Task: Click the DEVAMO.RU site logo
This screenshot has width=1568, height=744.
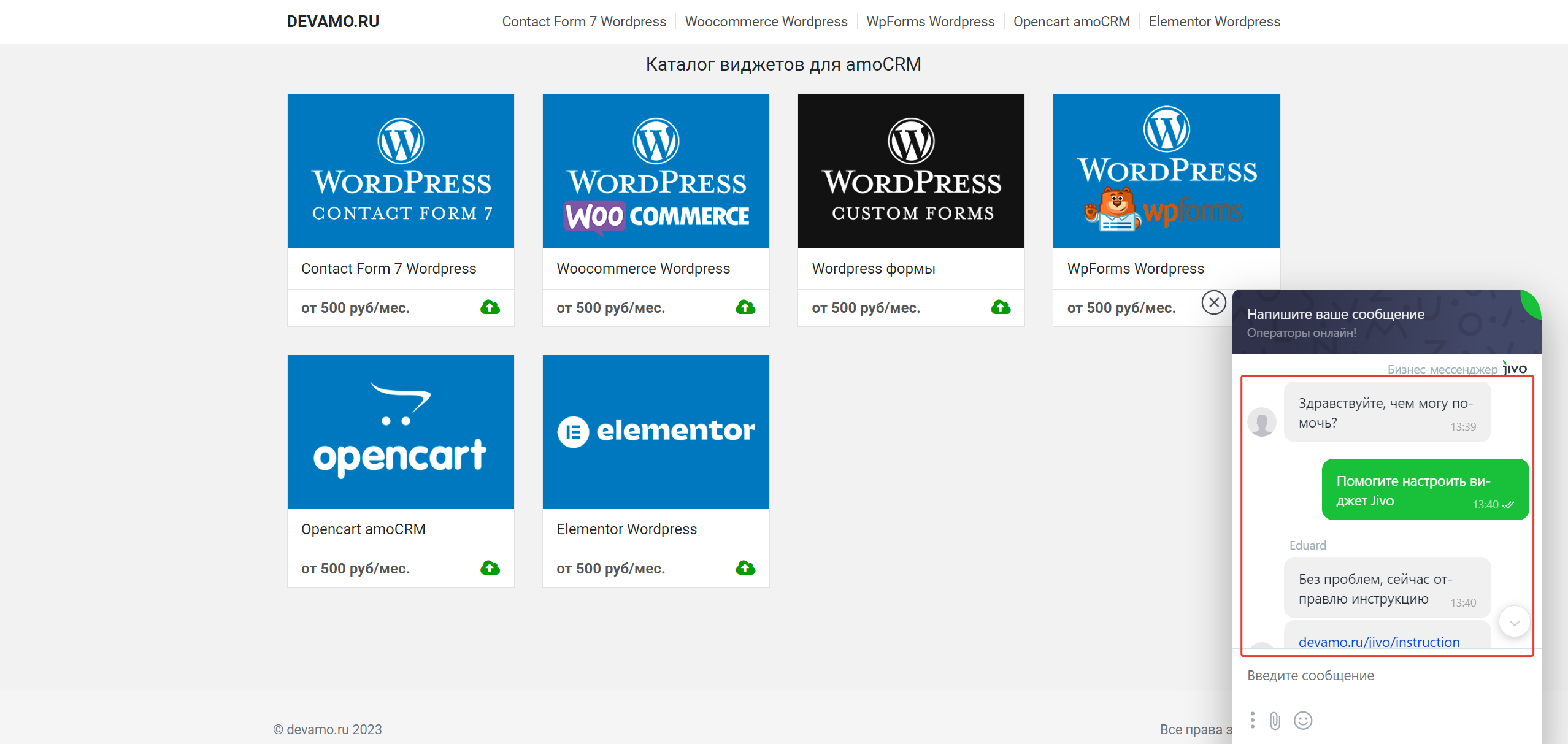Action: point(332,21)
